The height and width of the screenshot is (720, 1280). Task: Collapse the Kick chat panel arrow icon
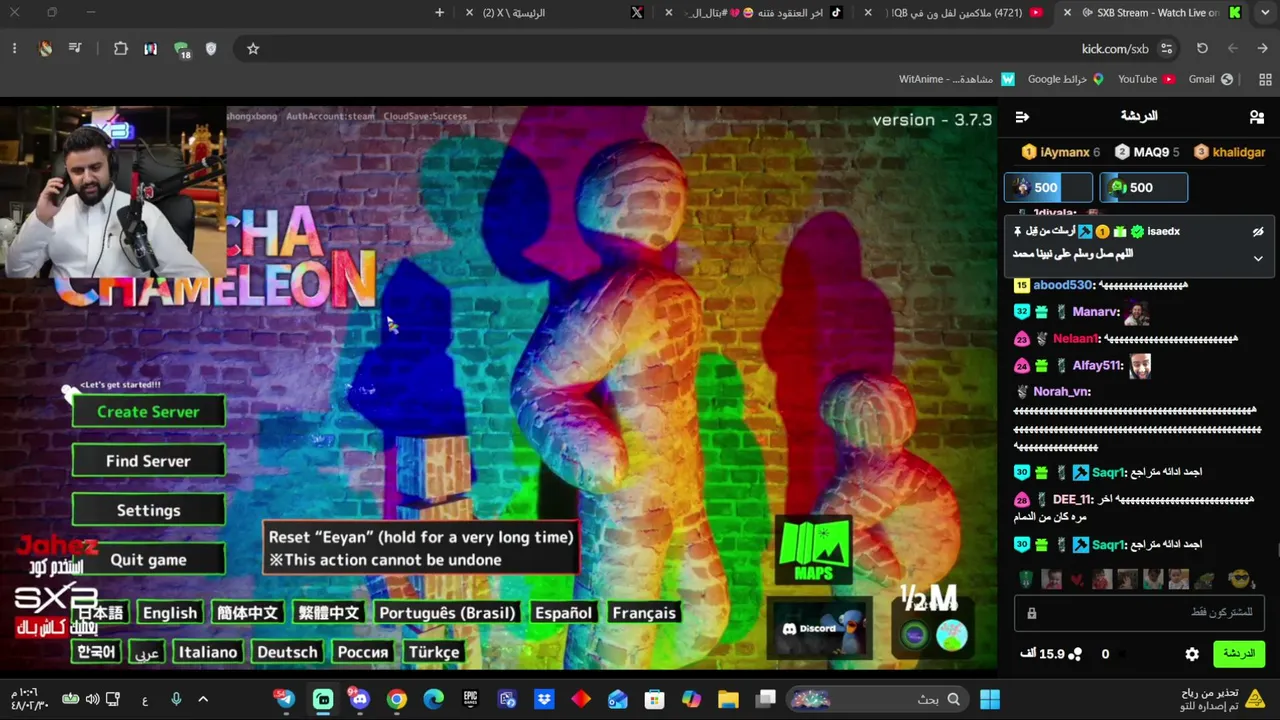[1022, 117]
